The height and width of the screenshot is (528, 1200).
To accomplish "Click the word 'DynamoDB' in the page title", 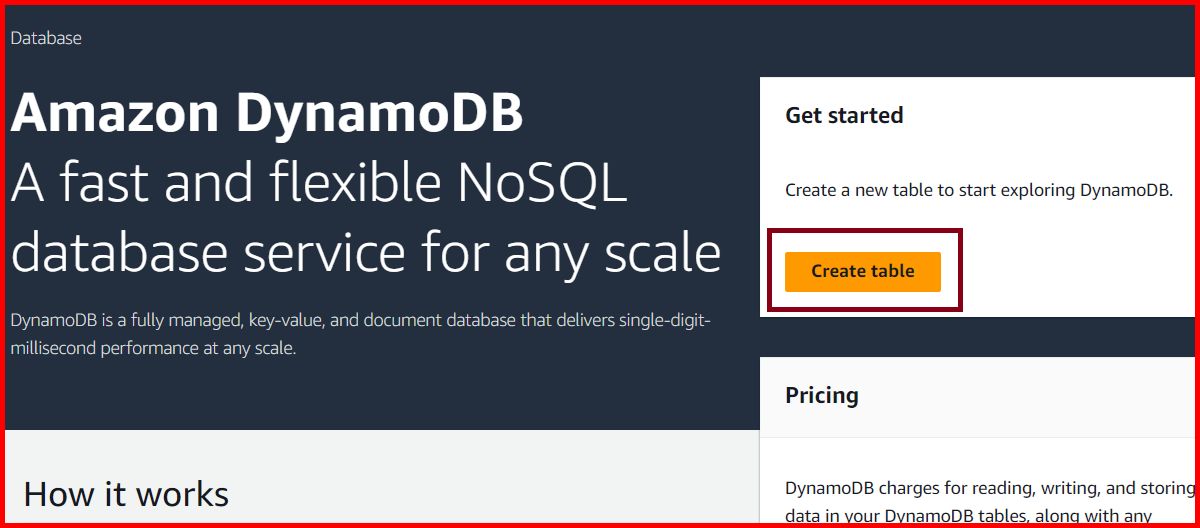I will point(380,114).
